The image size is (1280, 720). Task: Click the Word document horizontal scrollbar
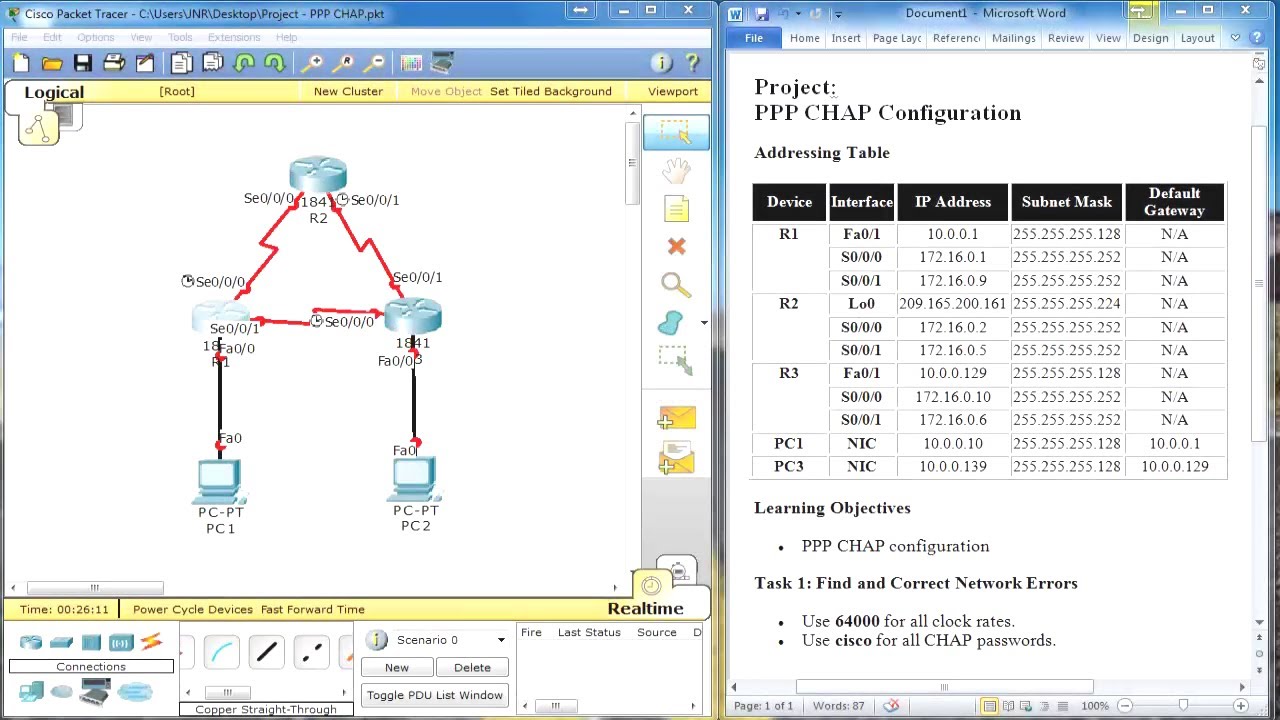tap(944, 687)
